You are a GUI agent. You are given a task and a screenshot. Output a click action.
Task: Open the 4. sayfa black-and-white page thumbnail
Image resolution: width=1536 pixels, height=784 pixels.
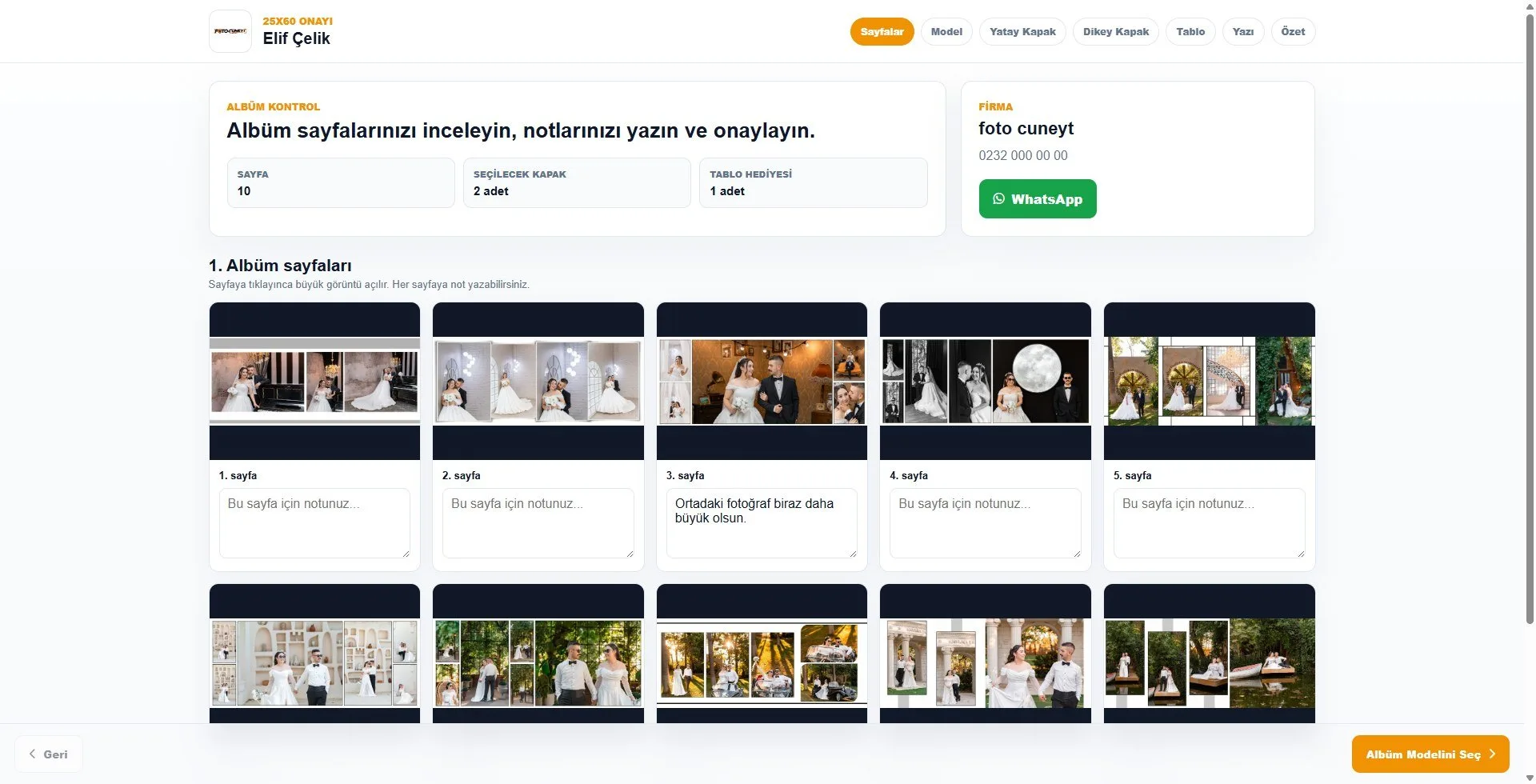985,381
